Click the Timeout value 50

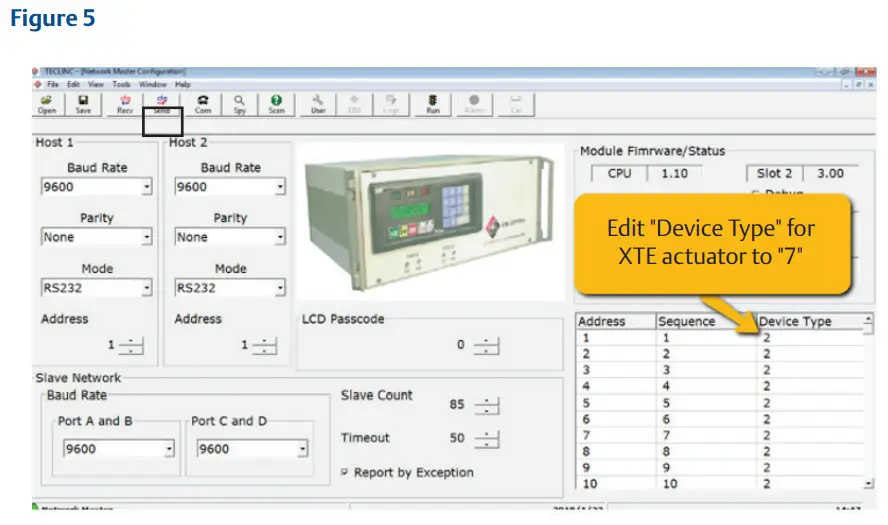456,438
